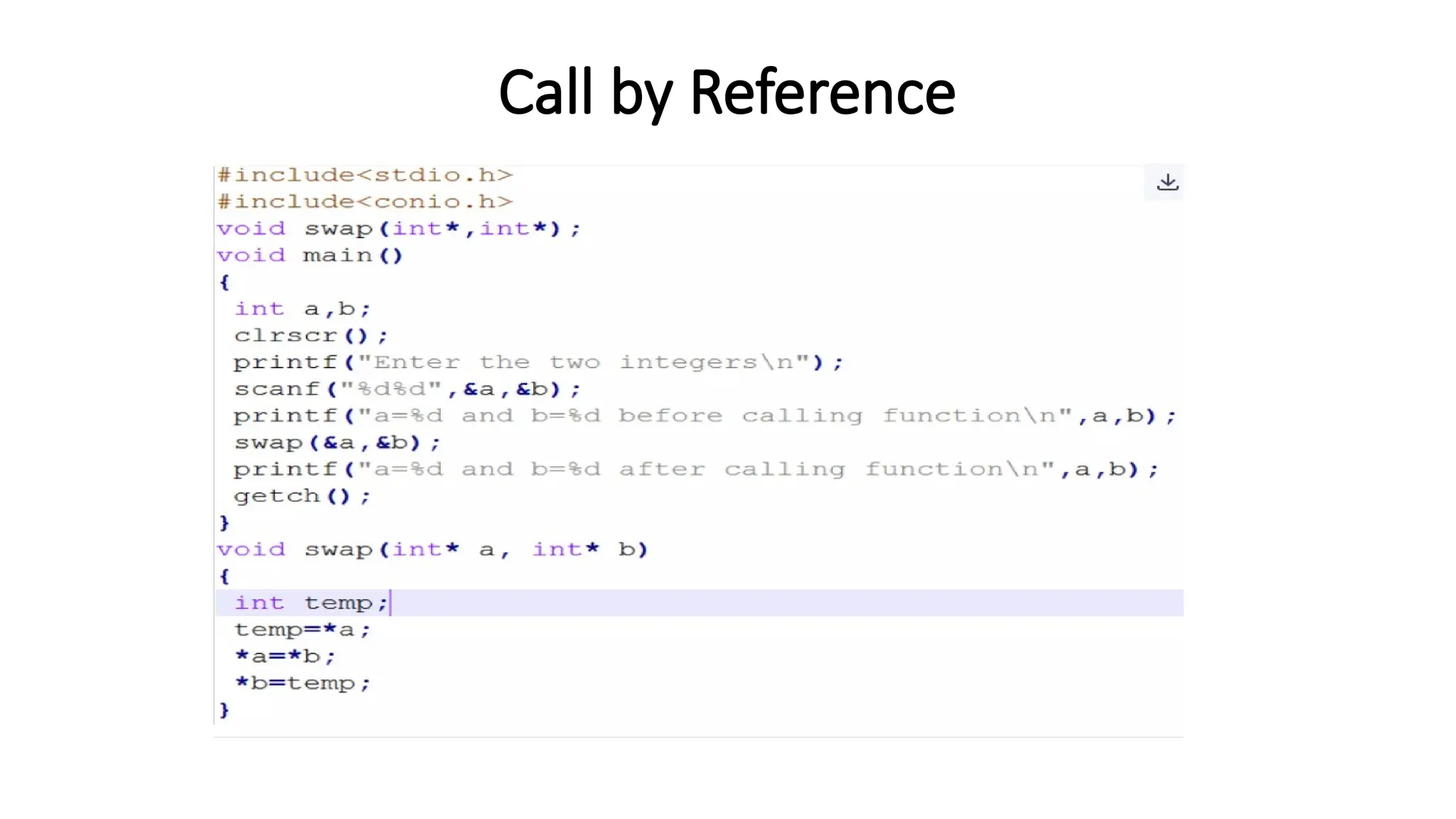Click the 'int a,b;' declaration line
The image size is (1456, 819).
[x=303, y=309]
